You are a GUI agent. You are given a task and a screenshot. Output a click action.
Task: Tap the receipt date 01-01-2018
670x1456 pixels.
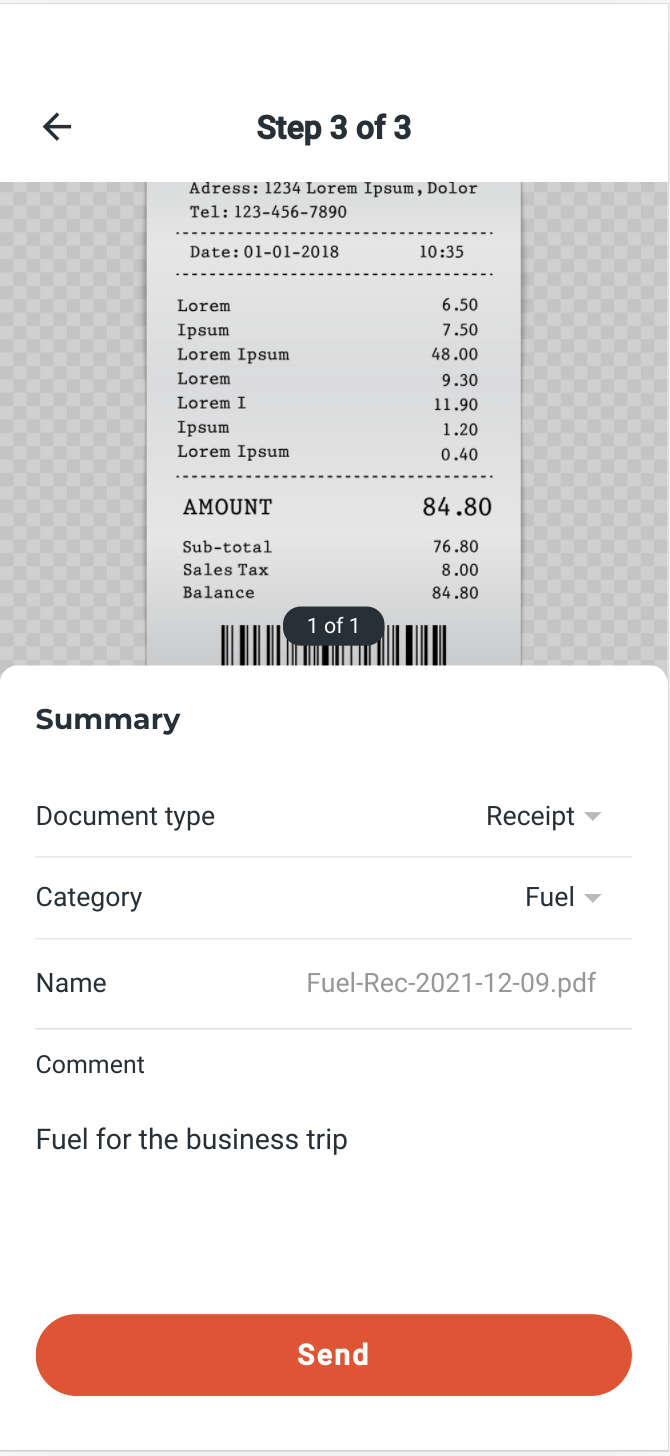(x=290, y=252)
